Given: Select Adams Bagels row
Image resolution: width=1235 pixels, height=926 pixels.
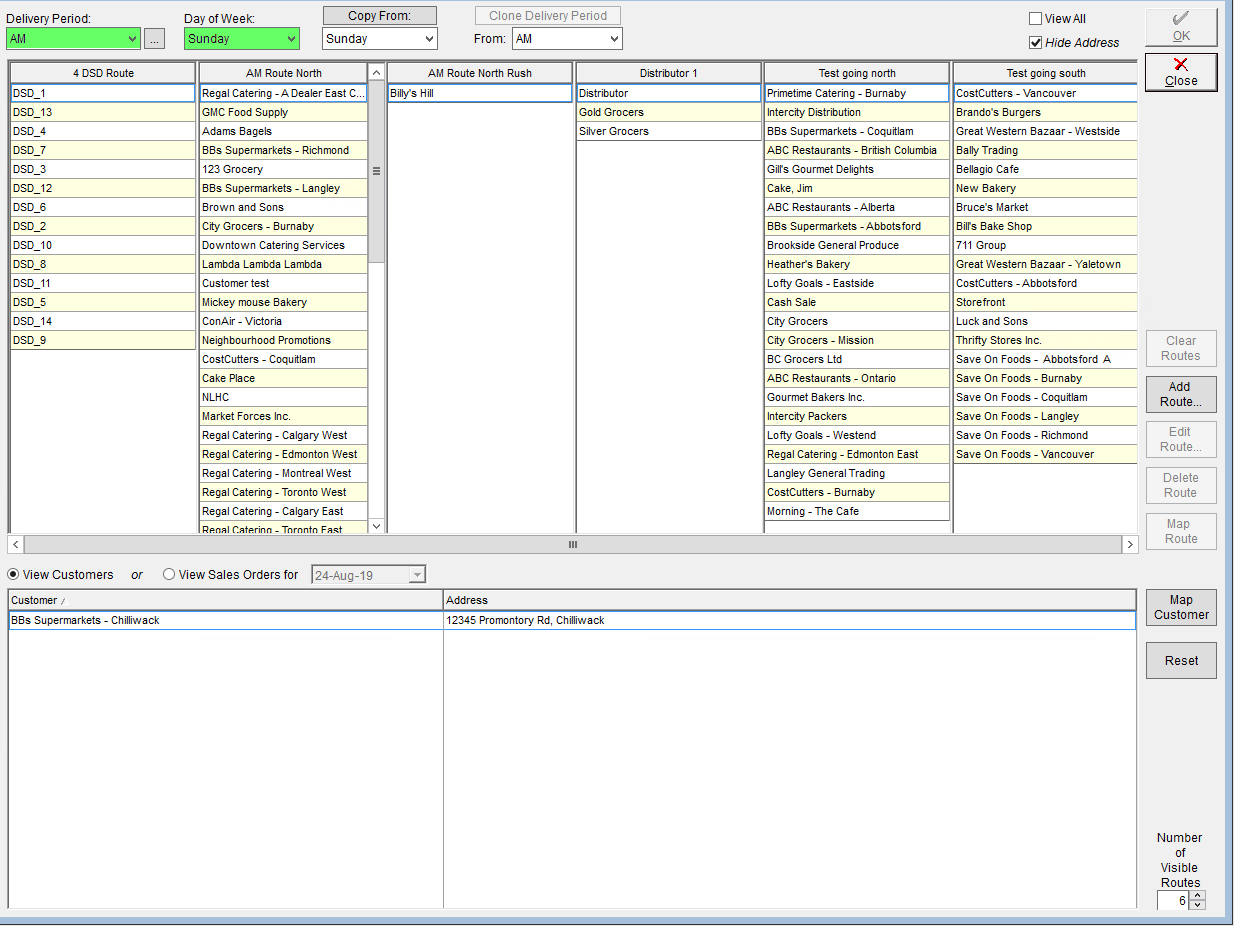Looking at the screenshot, I should click(x=284, y=131).
